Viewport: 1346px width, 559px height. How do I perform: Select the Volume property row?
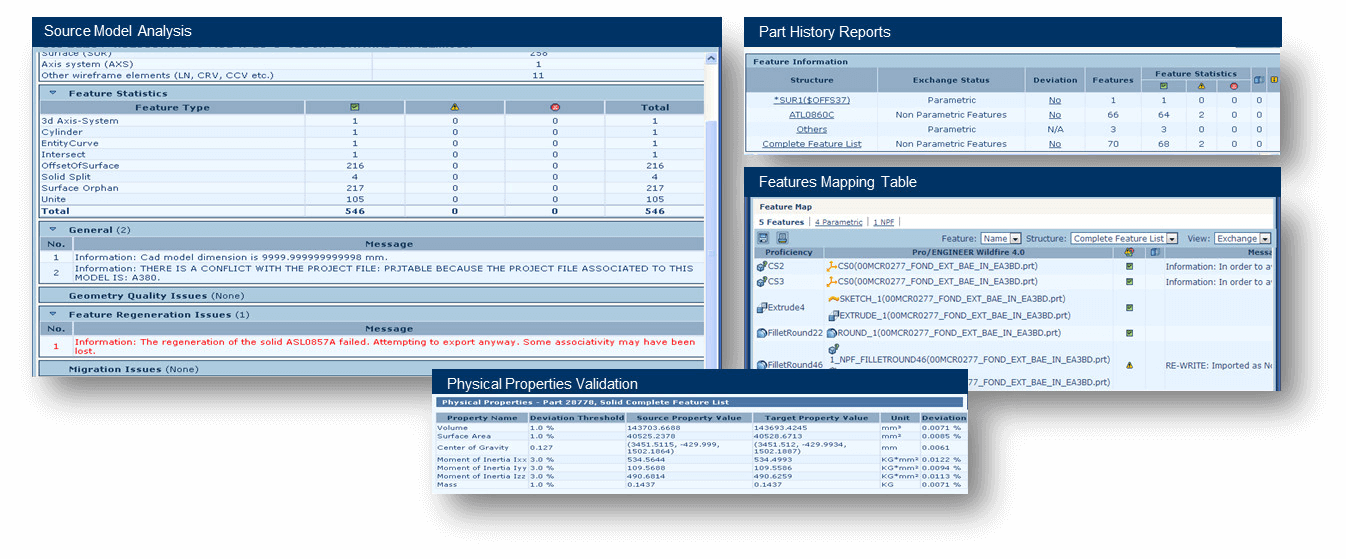pyautogui.click(x=700, y=427)
